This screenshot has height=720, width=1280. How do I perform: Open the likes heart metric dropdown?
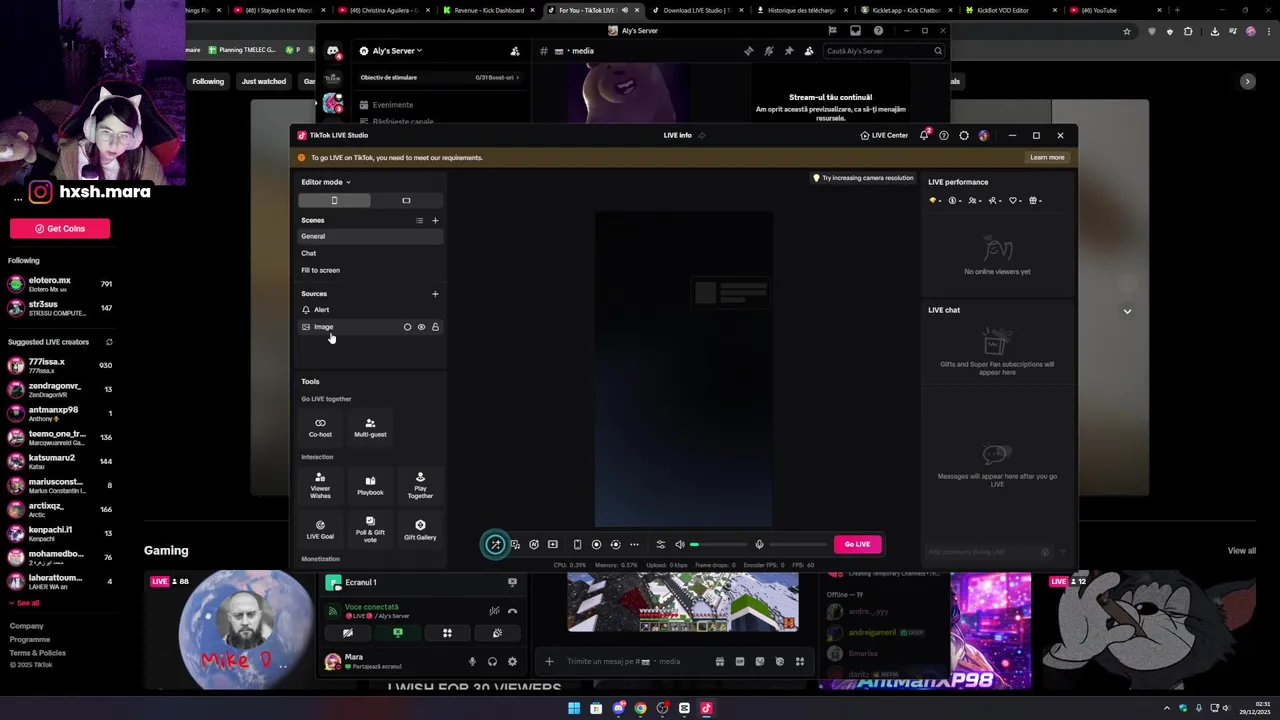1015,200
